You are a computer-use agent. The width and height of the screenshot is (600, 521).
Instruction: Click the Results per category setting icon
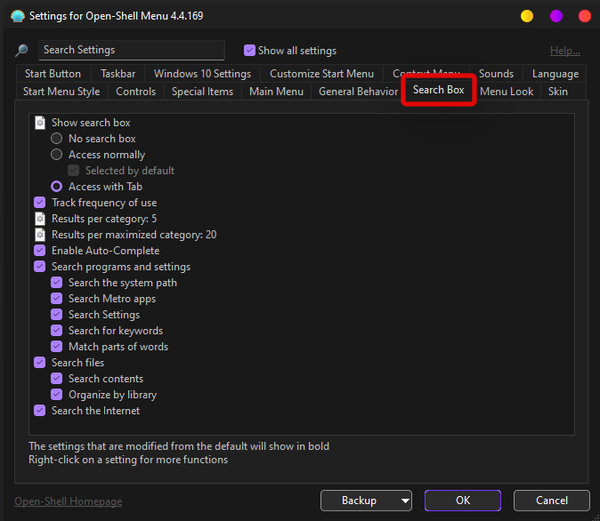(x=40, y=219)
